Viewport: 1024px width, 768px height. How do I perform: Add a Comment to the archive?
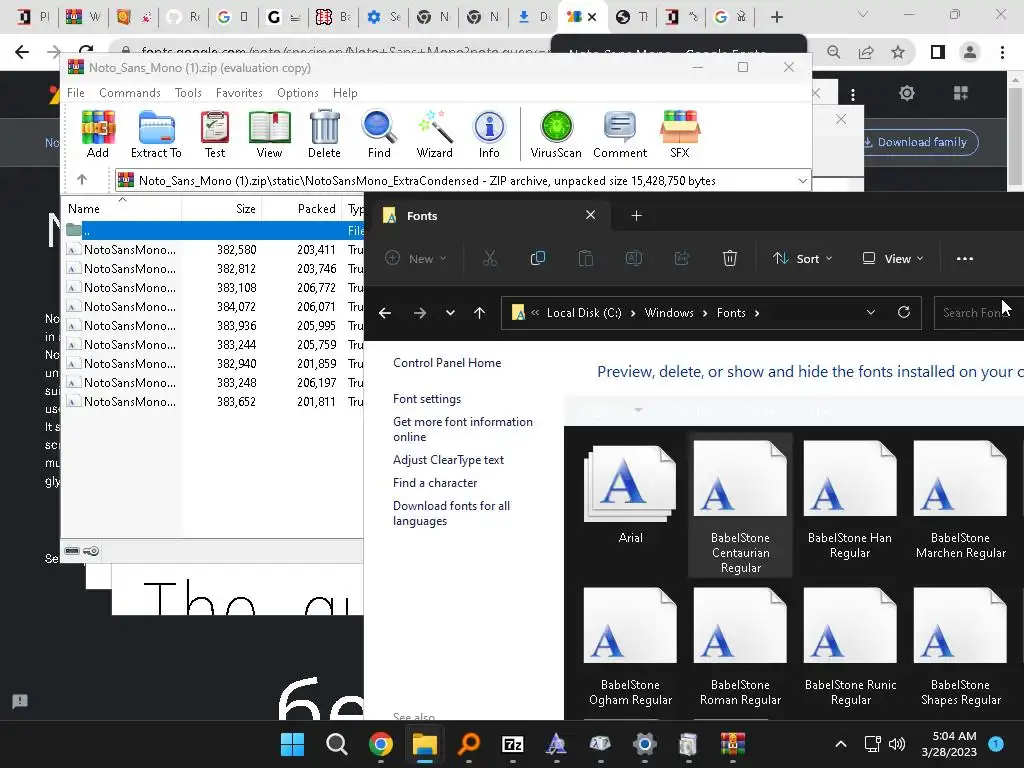(x=620, y=134)
